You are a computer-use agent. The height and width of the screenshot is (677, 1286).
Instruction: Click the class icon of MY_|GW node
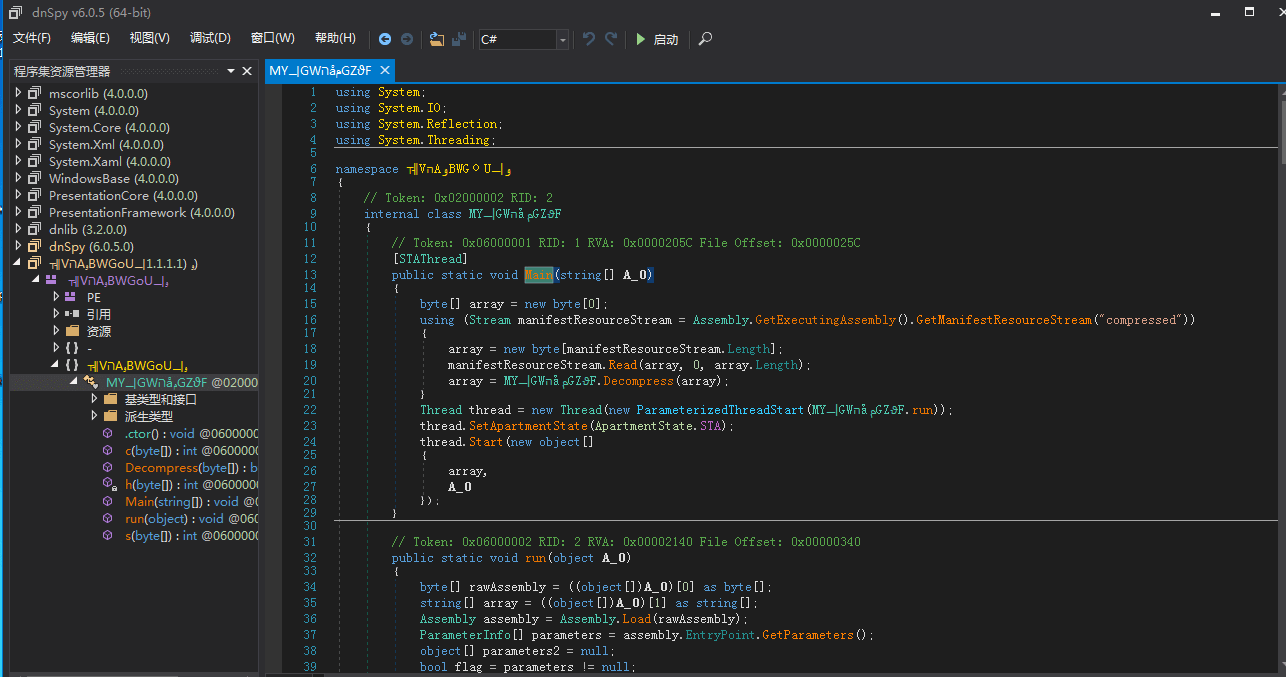point(91,382)
